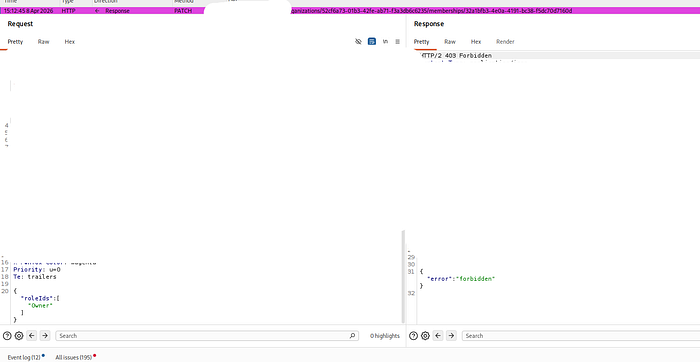Click line number 20 in the Request
700x362 pixels.
coord(5,291)
